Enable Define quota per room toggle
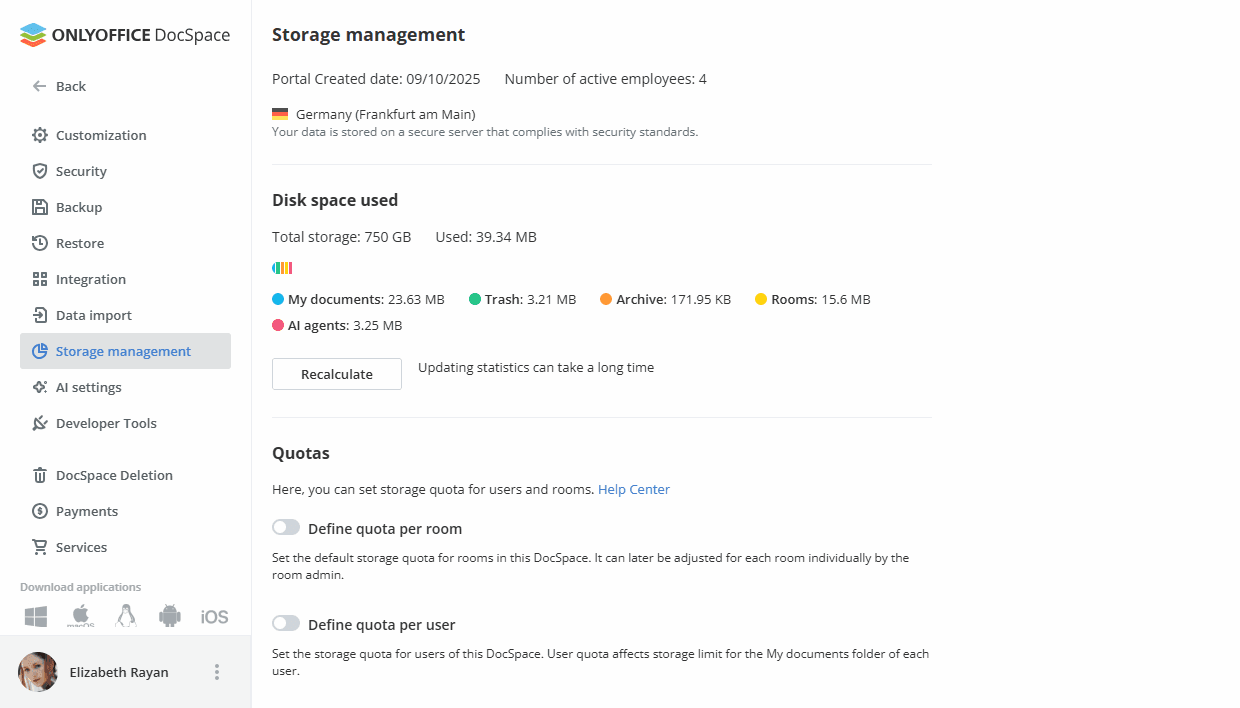 click(285, 527)
